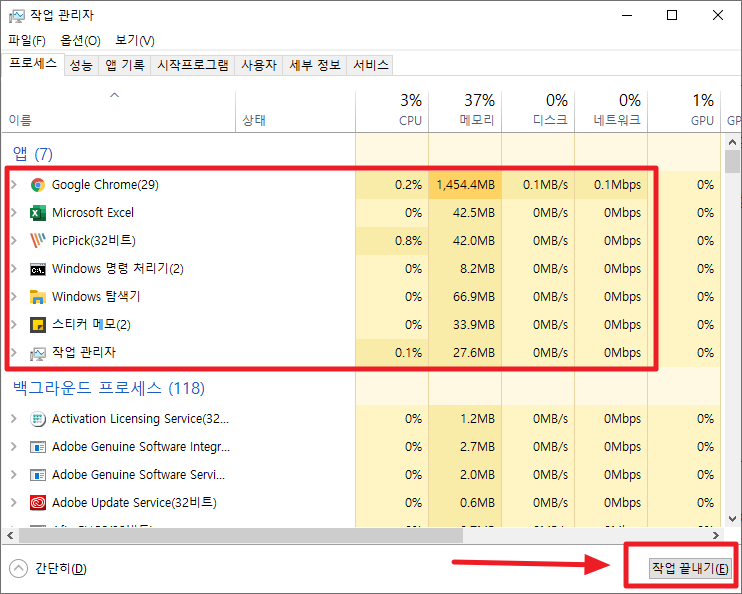Click the Windows 탐색기 folder icon
Image resolution: width=742 pixels, height=594 pixels.
click(38, 297)
